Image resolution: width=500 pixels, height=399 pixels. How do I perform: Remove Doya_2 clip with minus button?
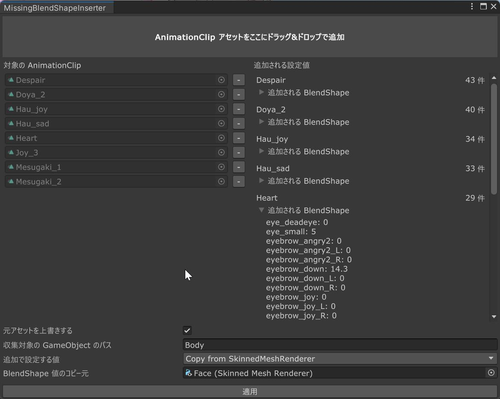pyautogui.click(x=239, y=95)
